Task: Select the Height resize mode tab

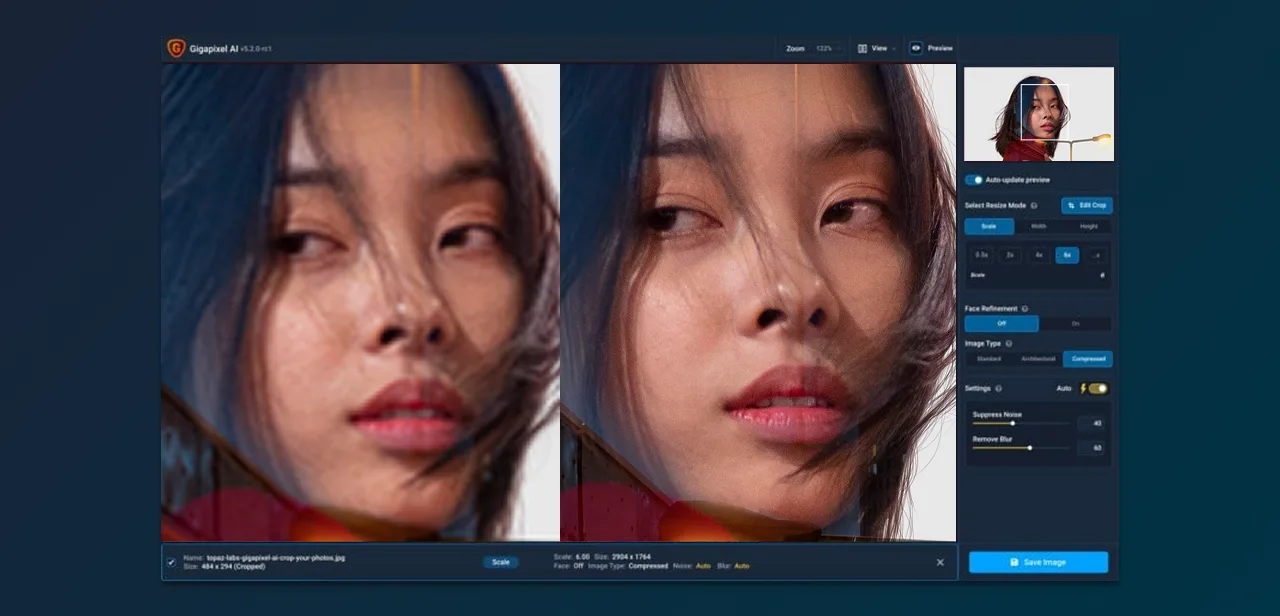Action: pos(1087,227)
